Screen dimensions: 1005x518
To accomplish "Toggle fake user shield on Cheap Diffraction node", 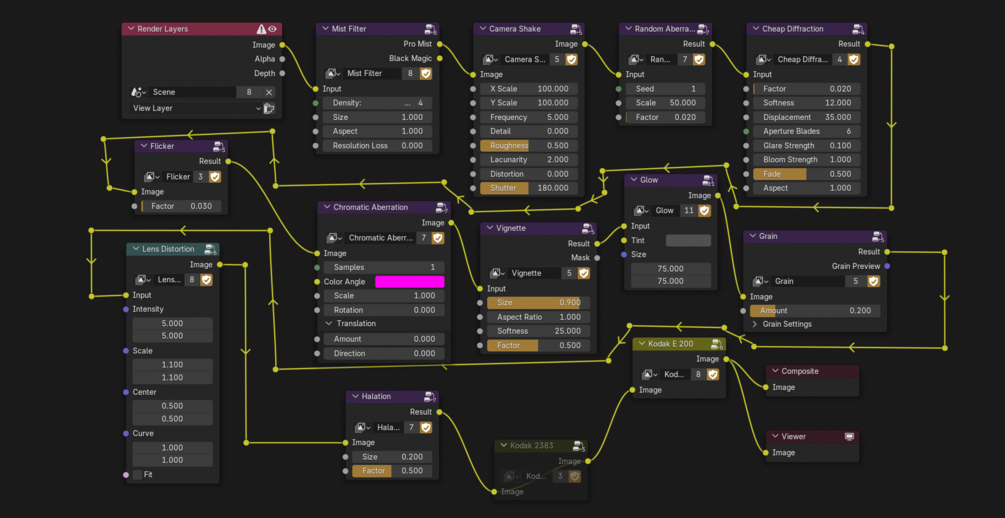I will (x=854, y=59).
